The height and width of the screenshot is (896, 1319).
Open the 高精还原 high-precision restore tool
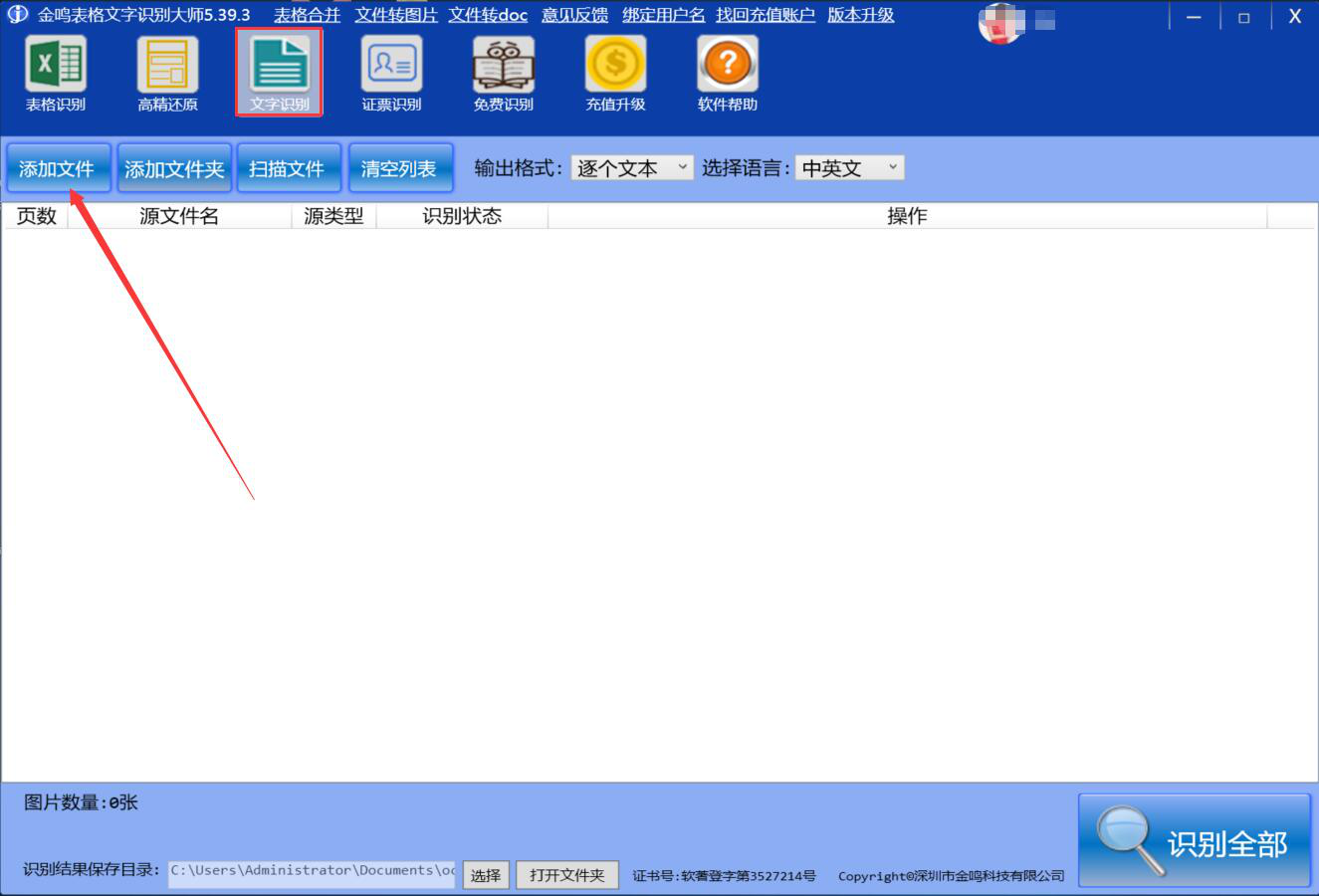166,72
